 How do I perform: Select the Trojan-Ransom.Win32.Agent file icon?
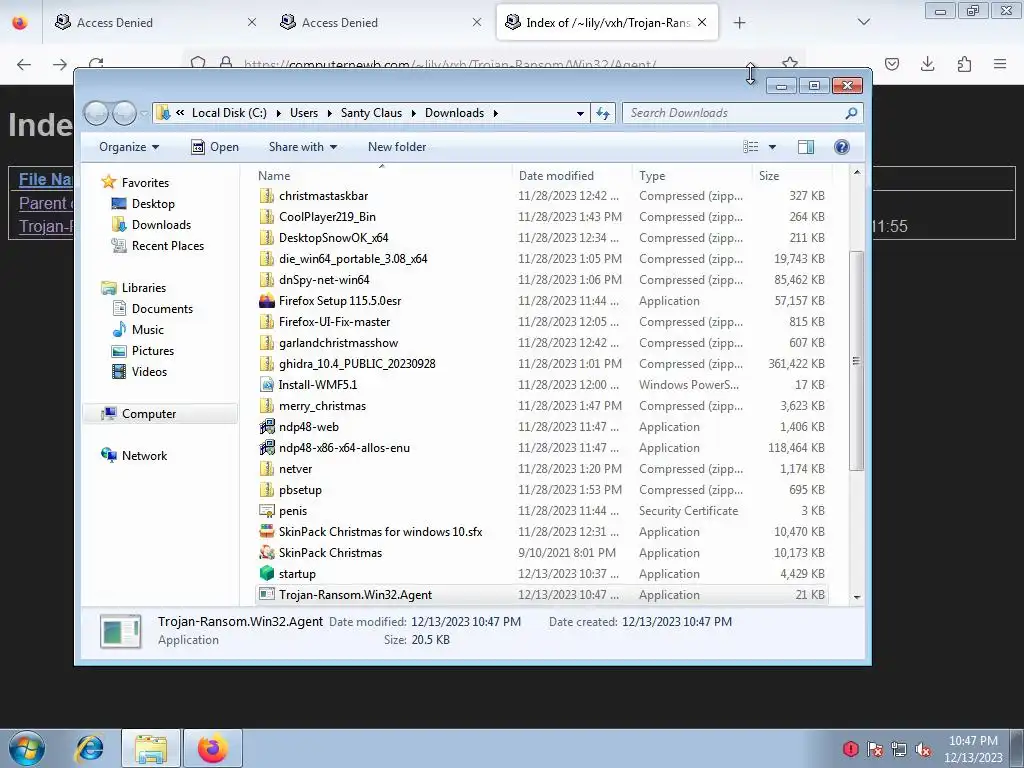tap(266, 594)
